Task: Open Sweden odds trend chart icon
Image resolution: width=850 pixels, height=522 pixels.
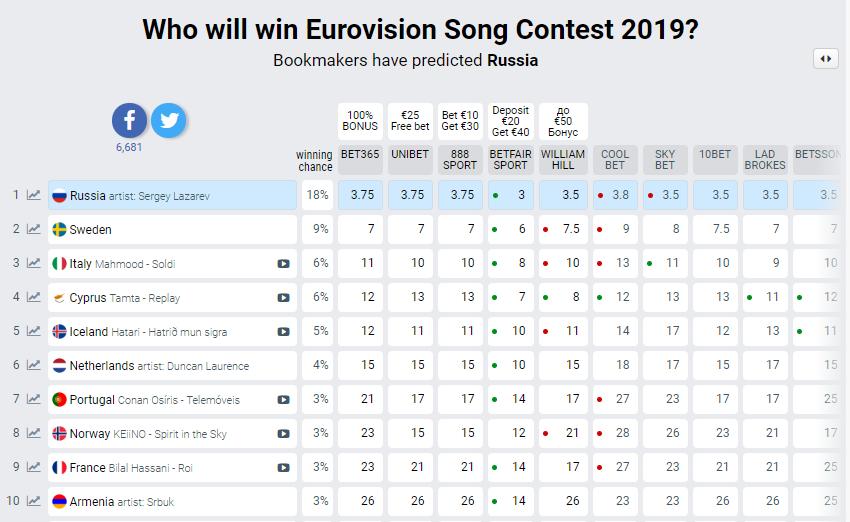Action: pos(34,229)
